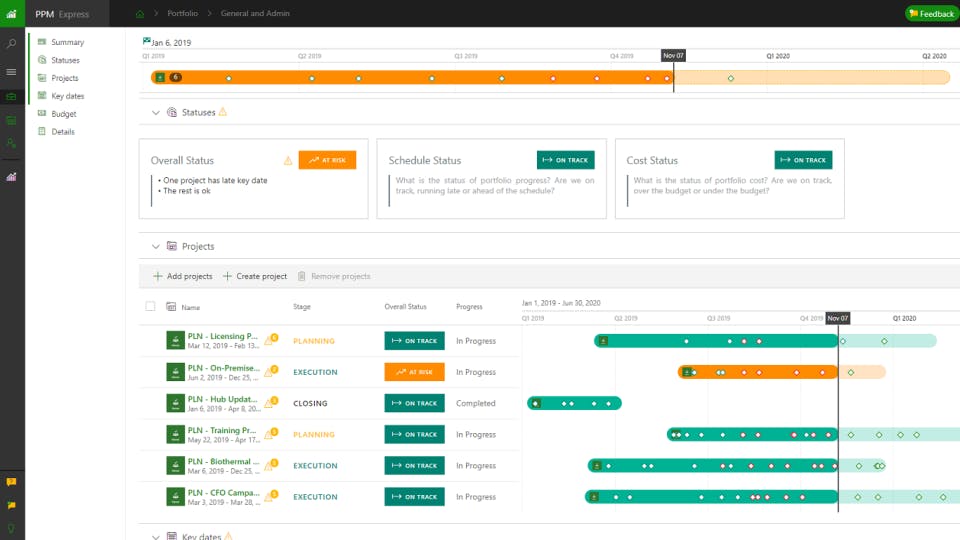The height and width of the screenshot is (540, 960).
Task: Open the hamburger menu in the left rail
Action: click(x=11, y=72)
